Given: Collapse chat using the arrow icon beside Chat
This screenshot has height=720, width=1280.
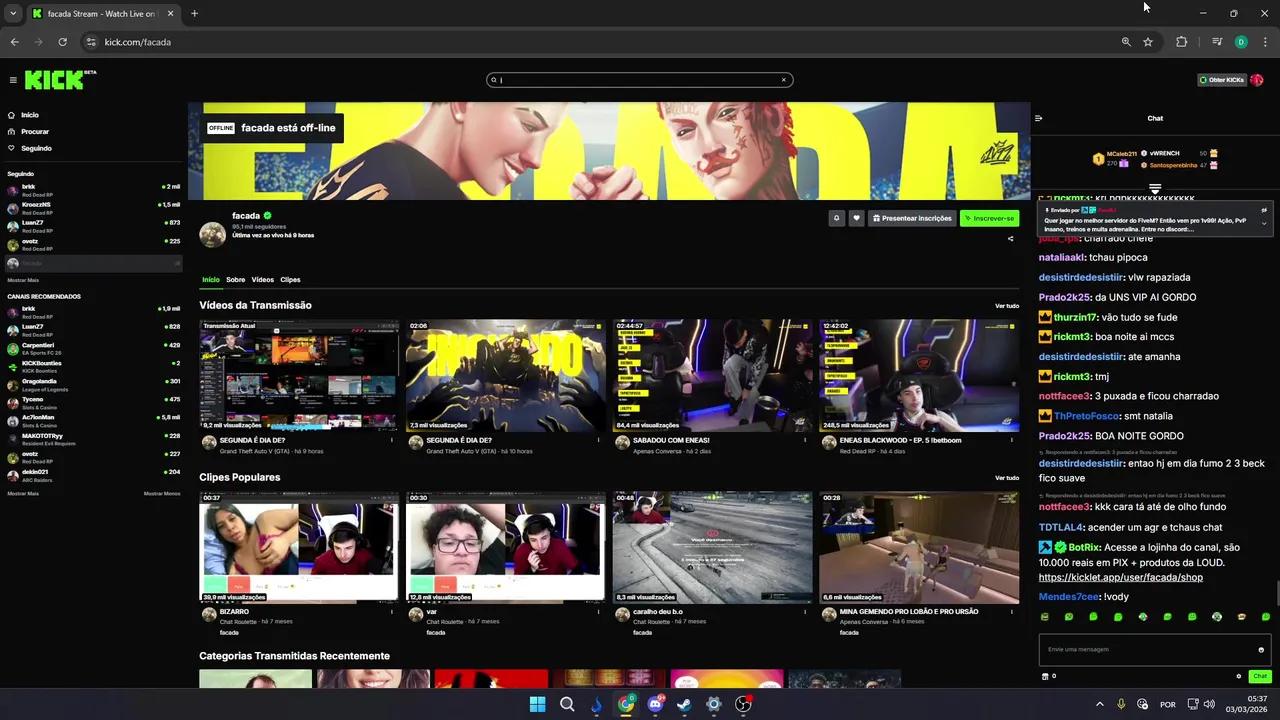Looking at the screenshot, I should tap(1038, 118).
